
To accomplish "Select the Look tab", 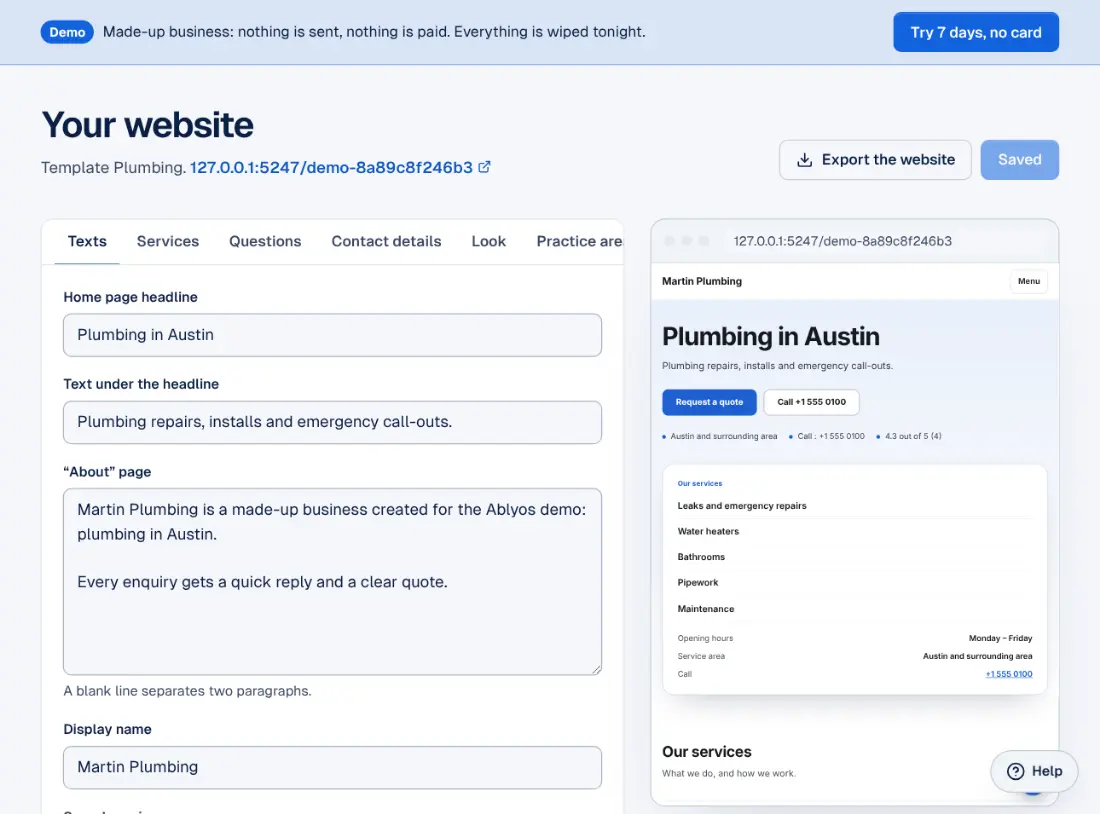I will click(x=488, y=241).
